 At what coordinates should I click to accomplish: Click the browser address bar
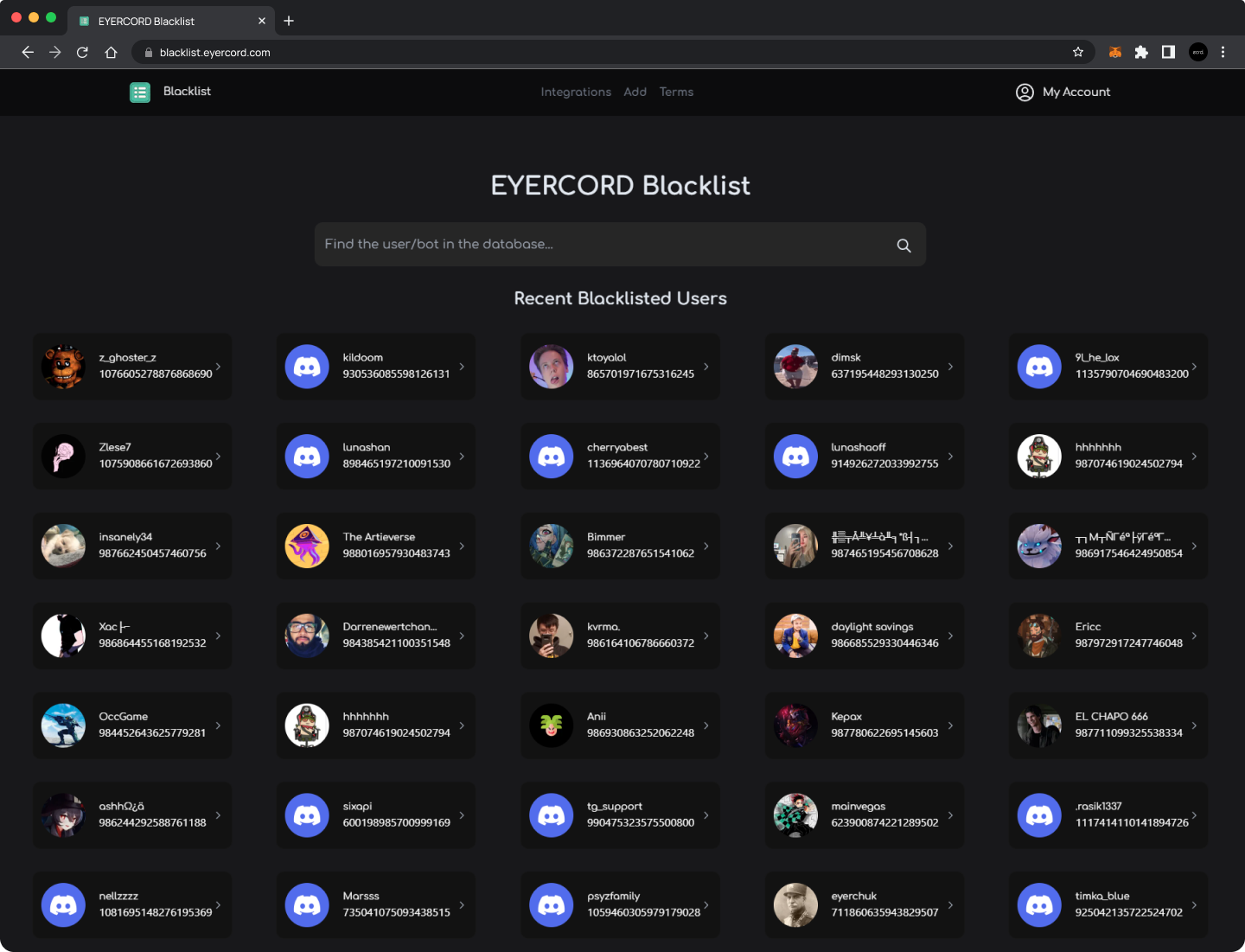pos(612,53)
